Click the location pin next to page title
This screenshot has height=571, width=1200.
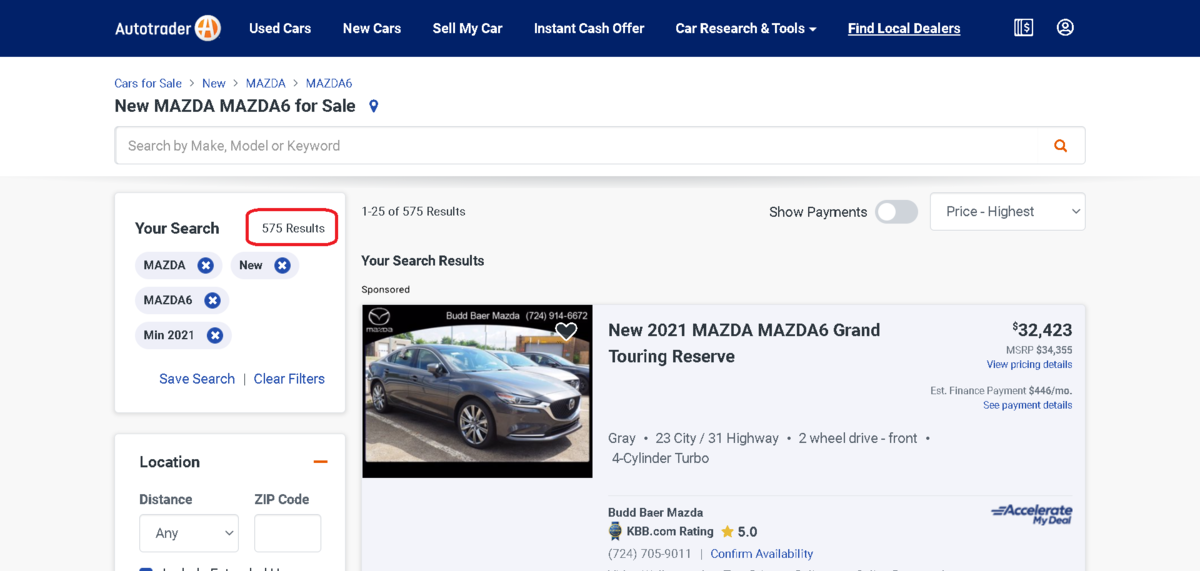point(374,106)
